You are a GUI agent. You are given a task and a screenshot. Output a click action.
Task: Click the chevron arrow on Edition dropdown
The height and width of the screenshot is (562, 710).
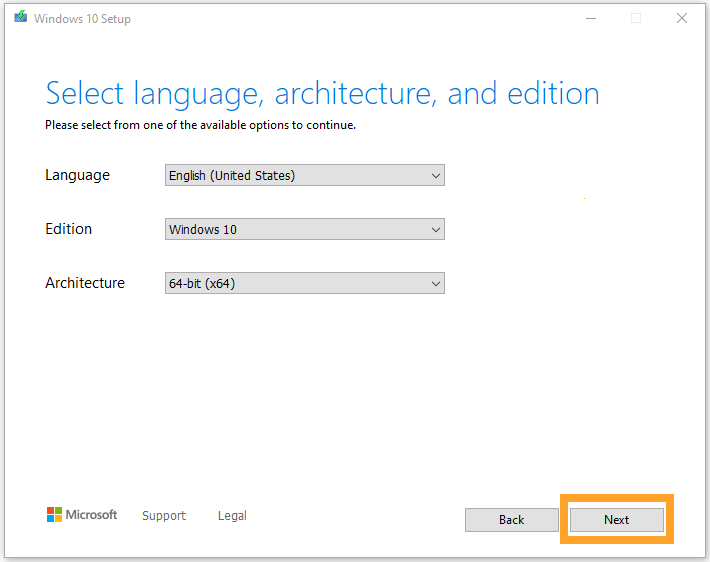[x=435, y=230]
